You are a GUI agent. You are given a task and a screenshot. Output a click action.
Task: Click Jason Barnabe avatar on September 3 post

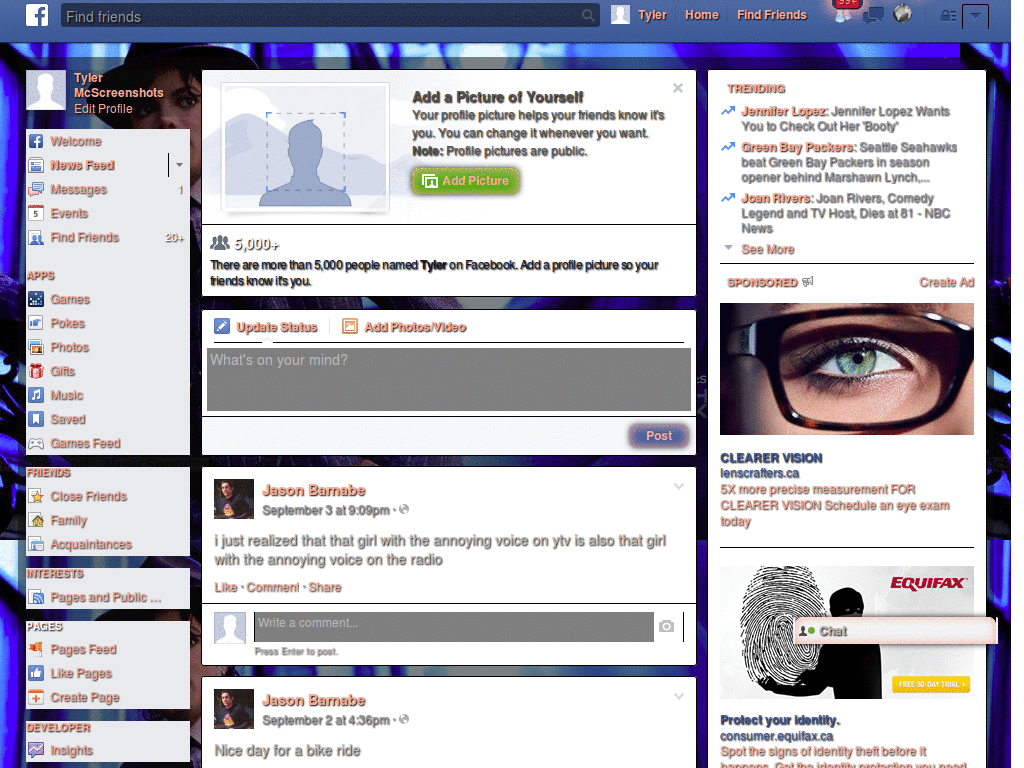click(234, 499)
